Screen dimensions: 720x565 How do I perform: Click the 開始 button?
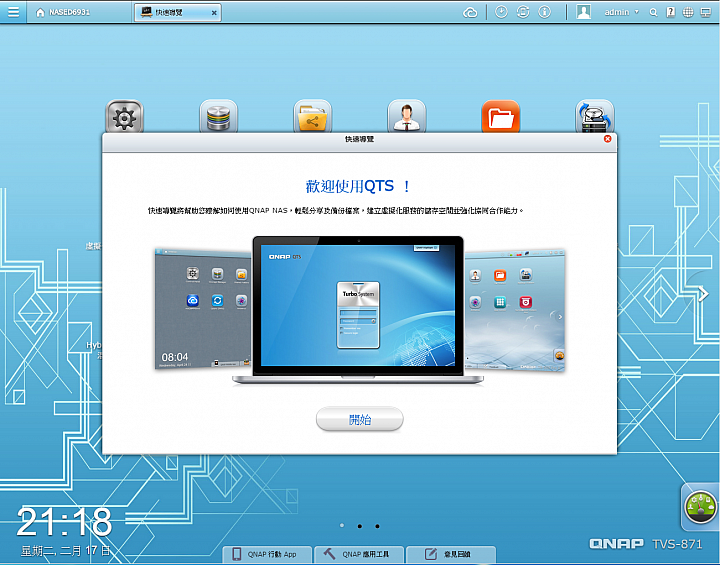point(360,419)
